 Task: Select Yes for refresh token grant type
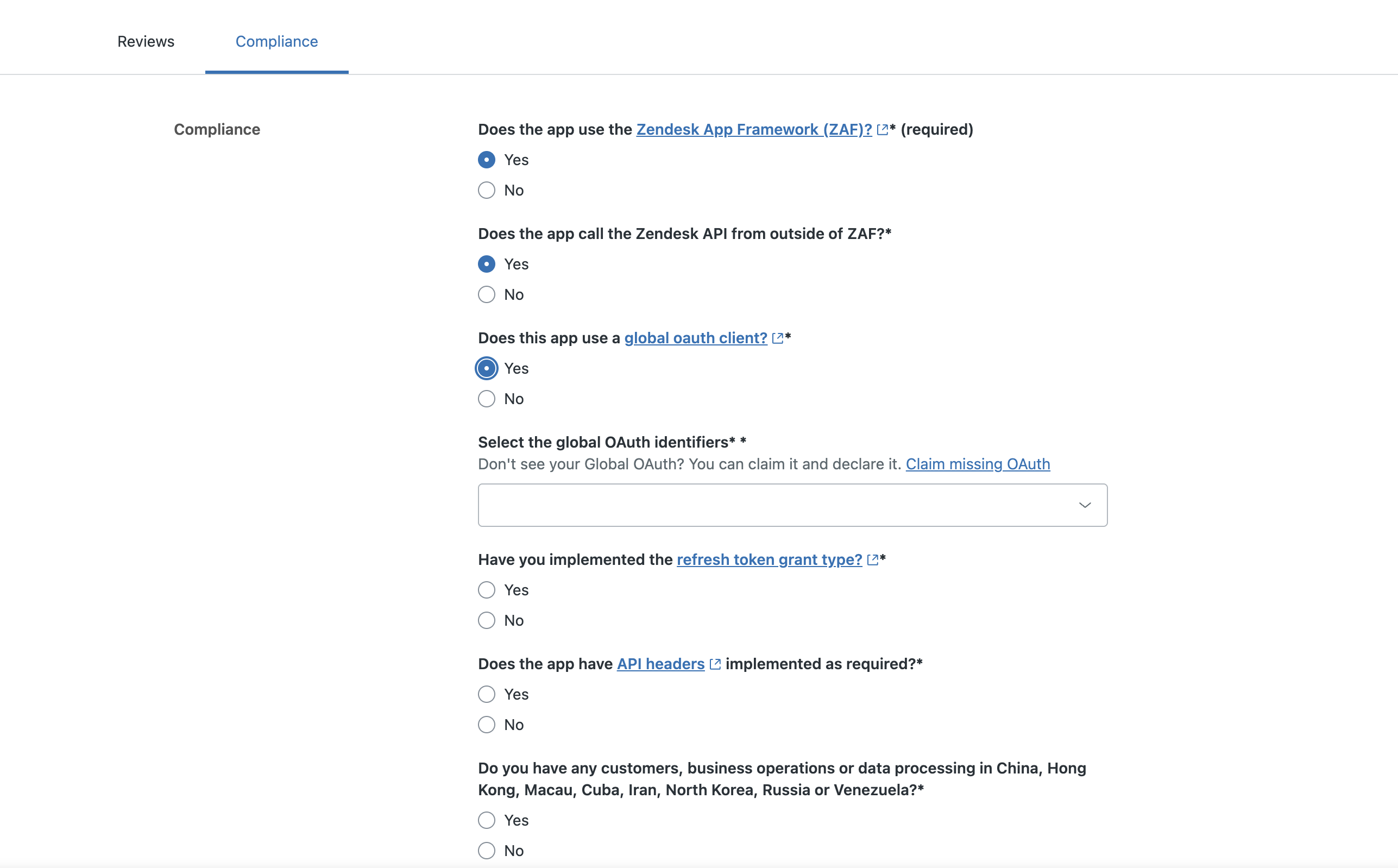pyautogui.click(x=487, y=590)
